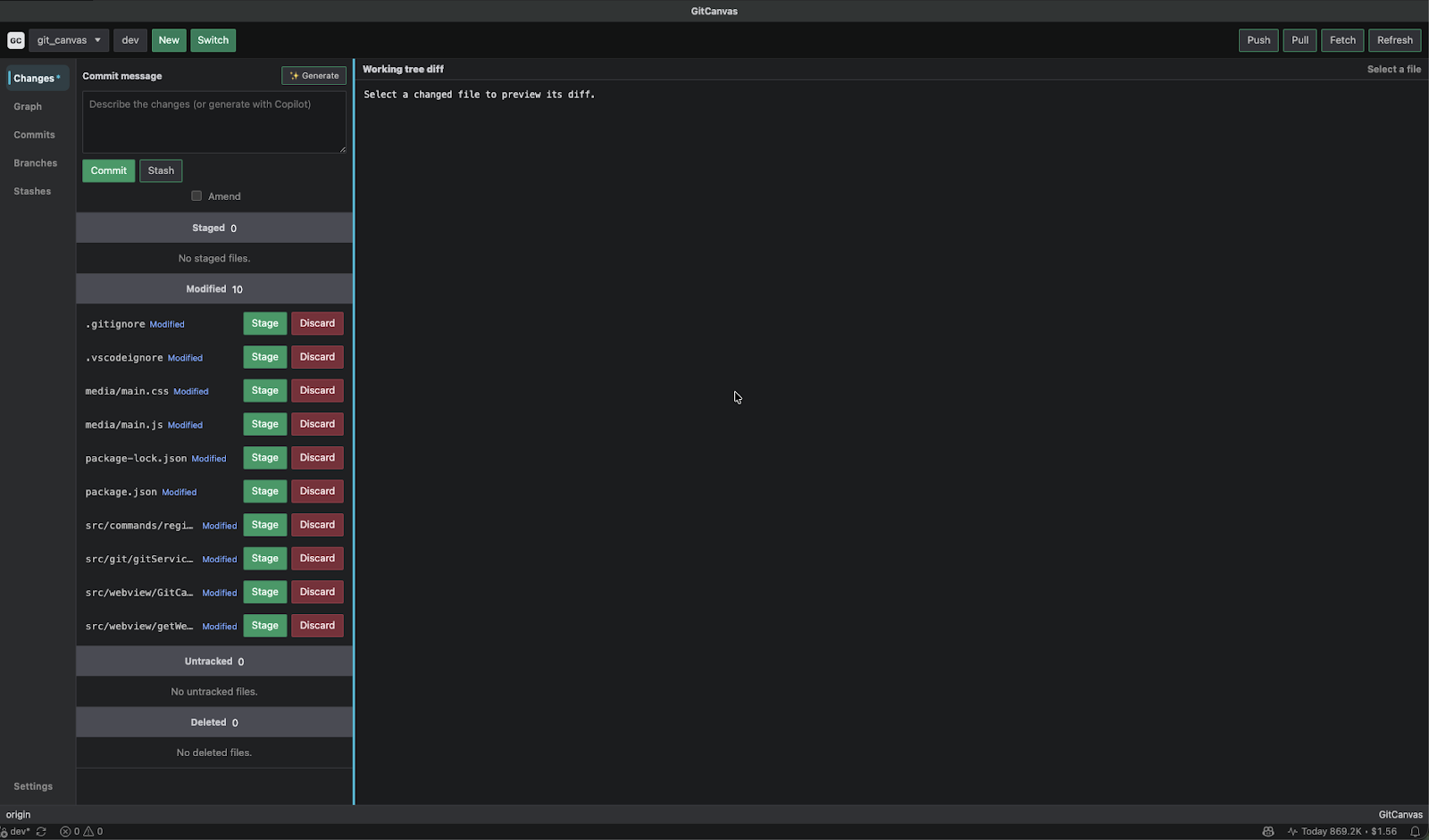Discard changes to src/git/gitServic… file
Screen dimensions: 1429x840
click(x=317, y=559)
